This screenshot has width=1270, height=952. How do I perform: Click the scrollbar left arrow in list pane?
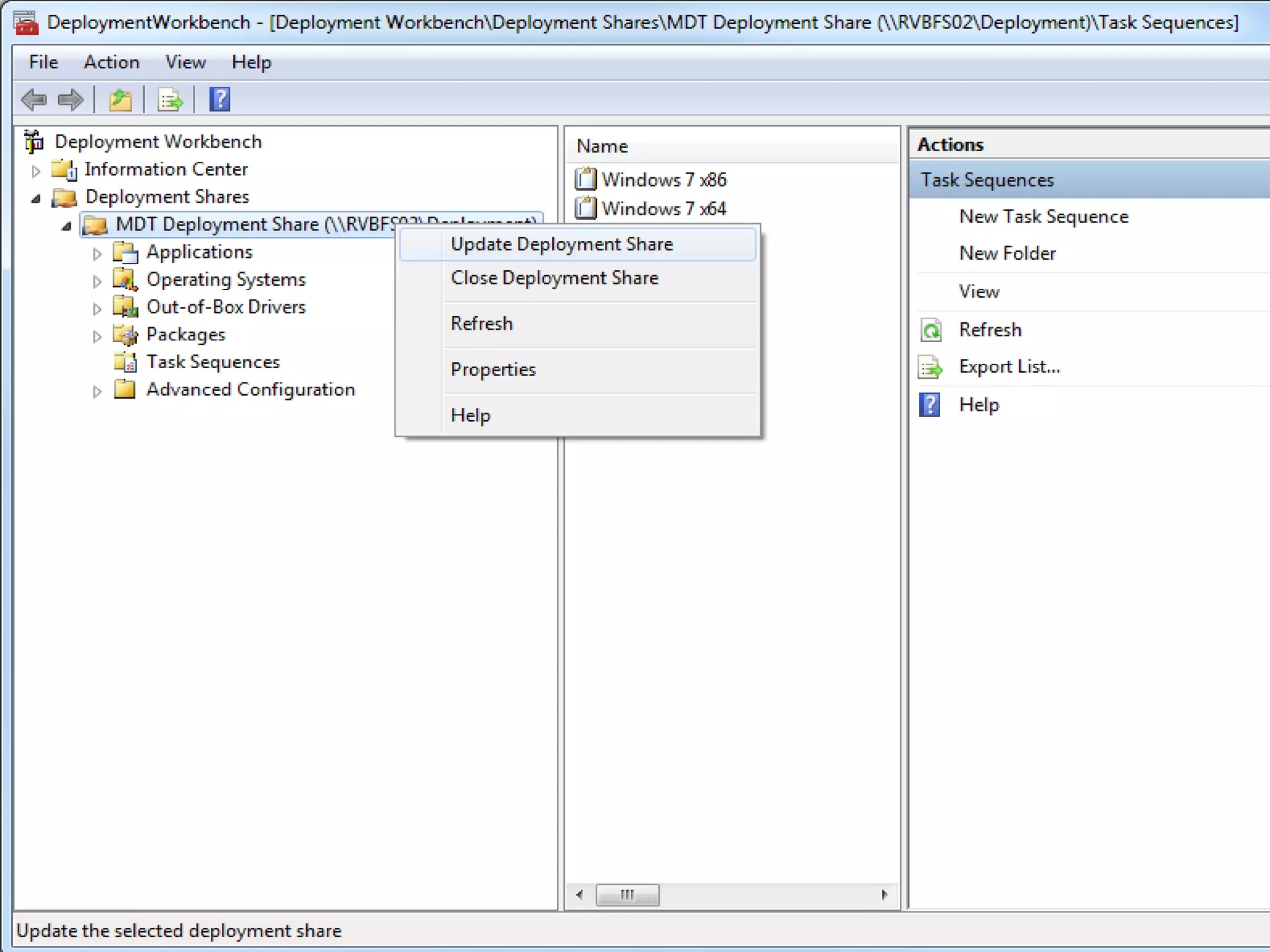click(x=579, y=895)
